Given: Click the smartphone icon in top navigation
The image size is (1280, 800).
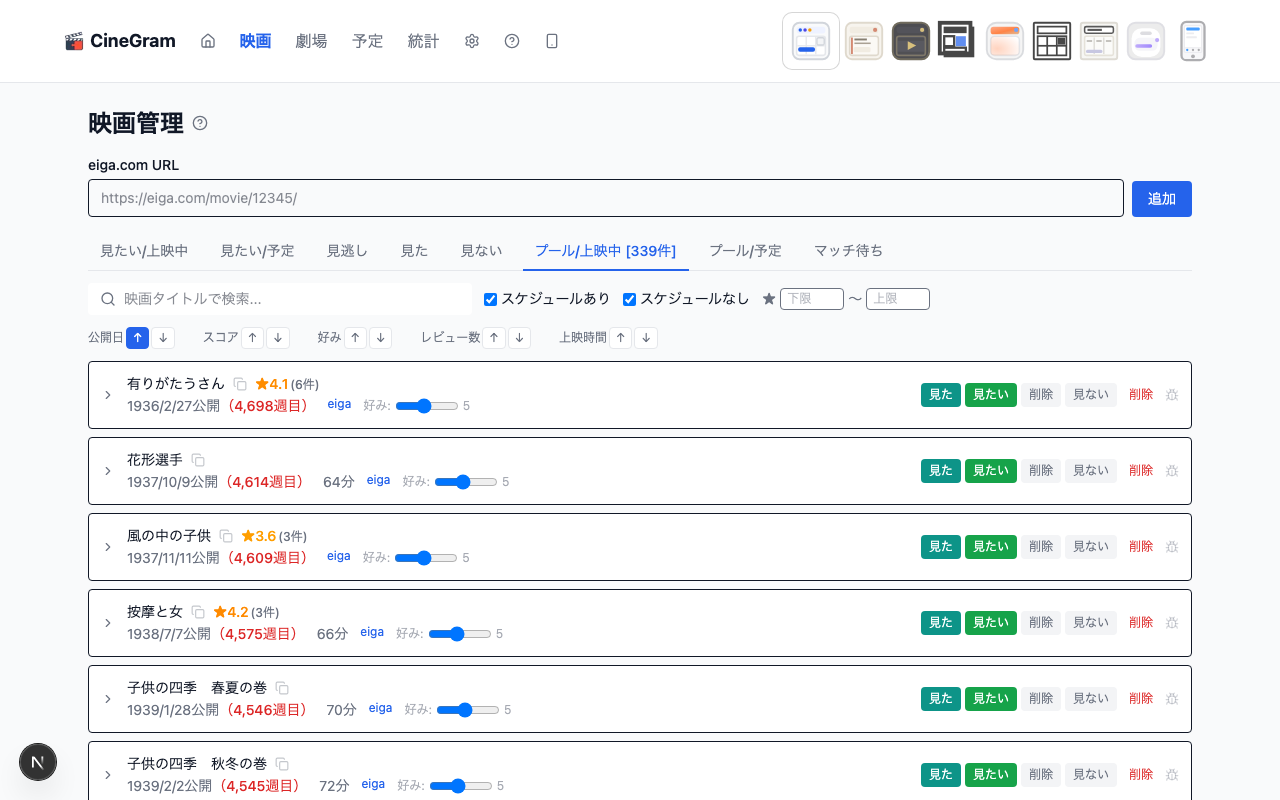Looking at the screenshot, I should [x=552, y=41].
